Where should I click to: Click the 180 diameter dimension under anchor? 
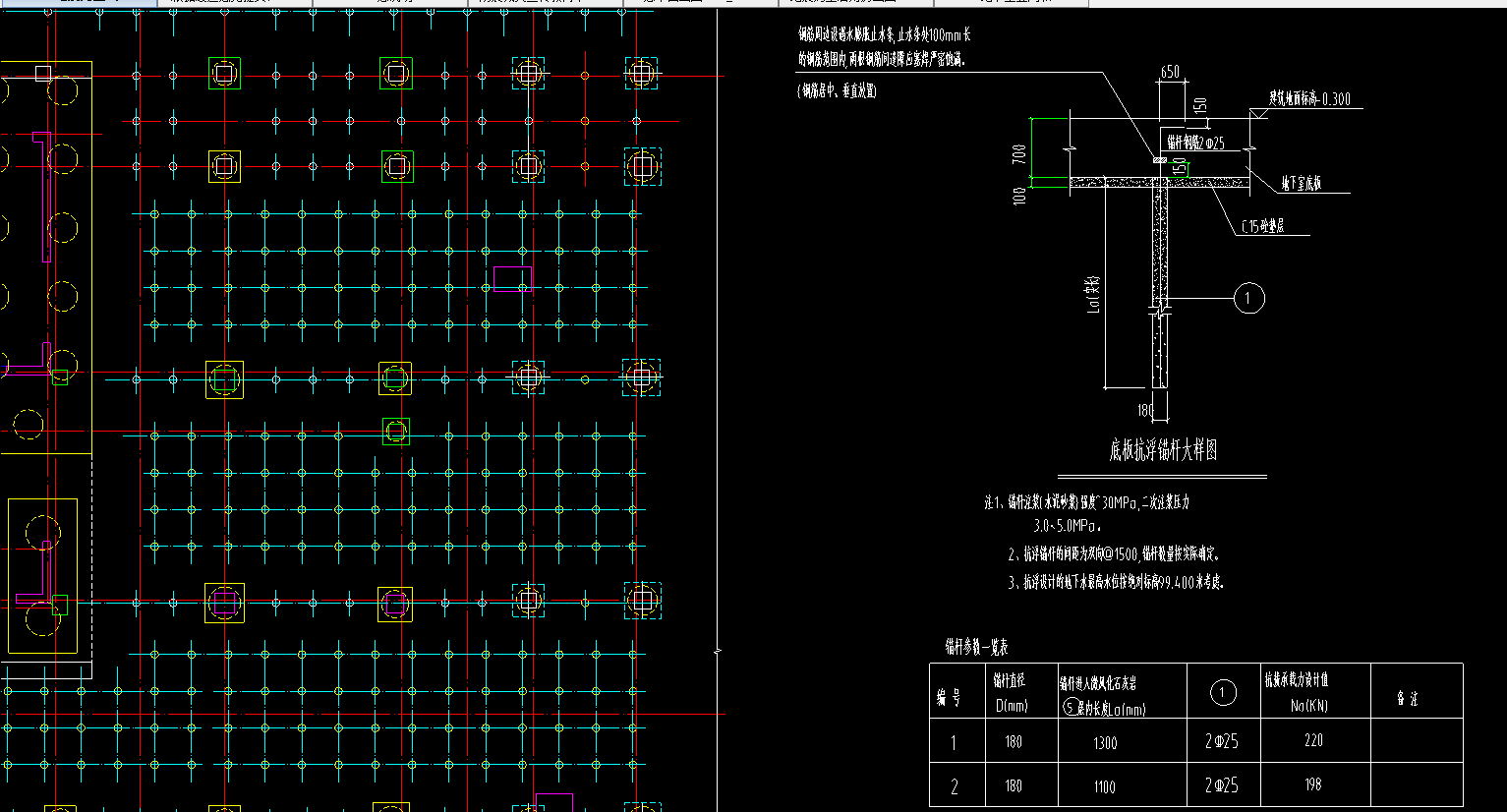point(1144,410)
